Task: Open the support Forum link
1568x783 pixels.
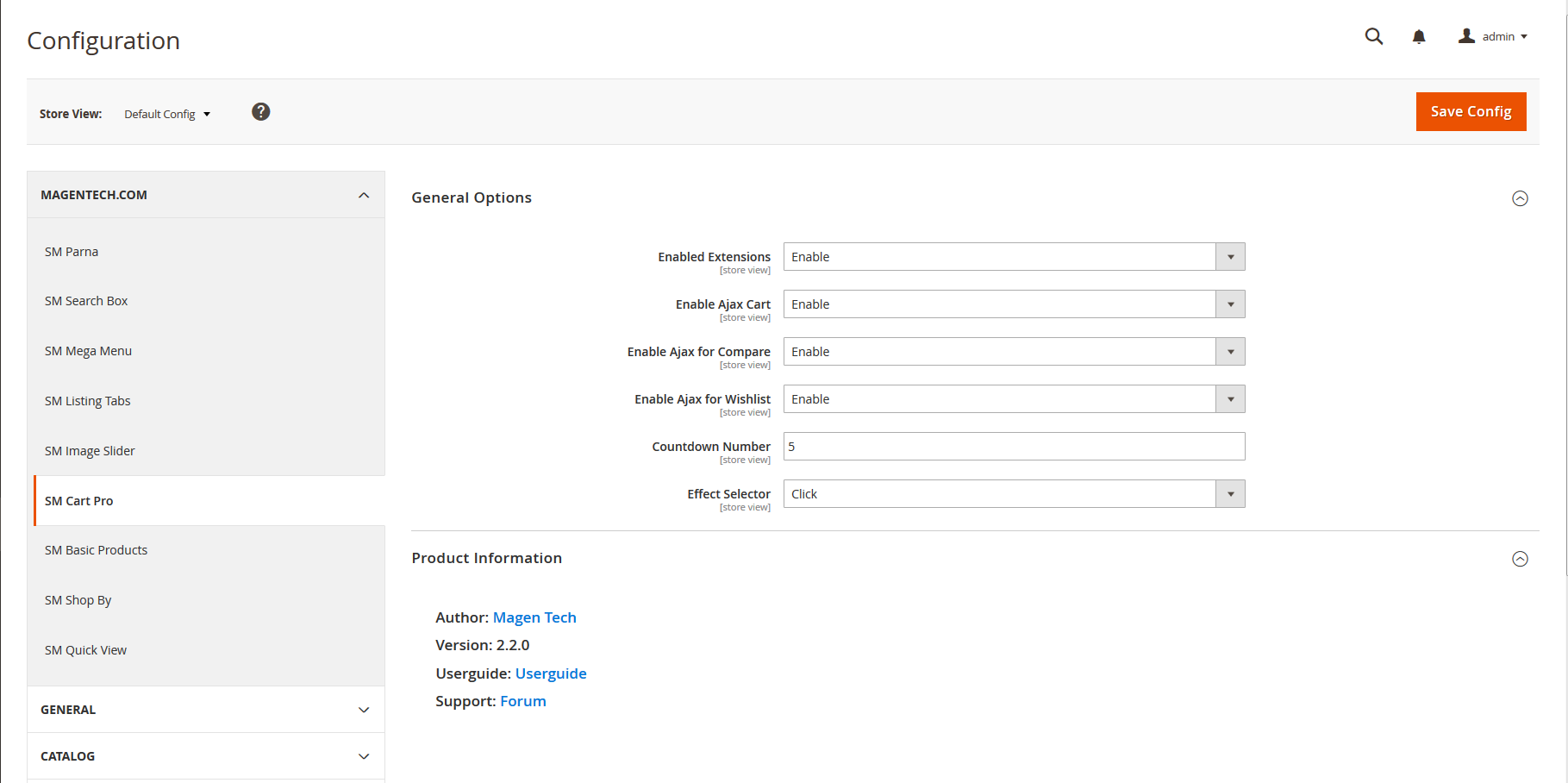Action: coord(523,701)
